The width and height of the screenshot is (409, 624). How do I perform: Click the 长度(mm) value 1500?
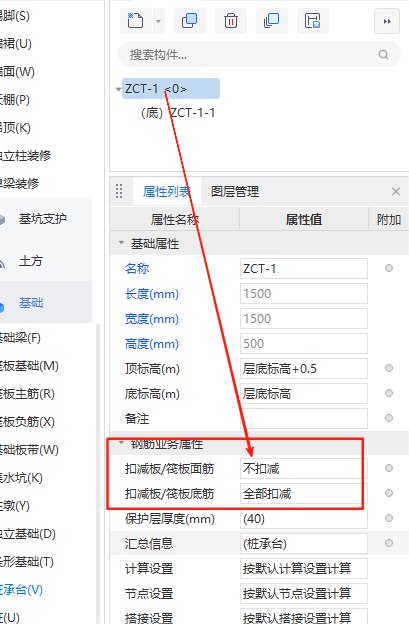point(304,294)
